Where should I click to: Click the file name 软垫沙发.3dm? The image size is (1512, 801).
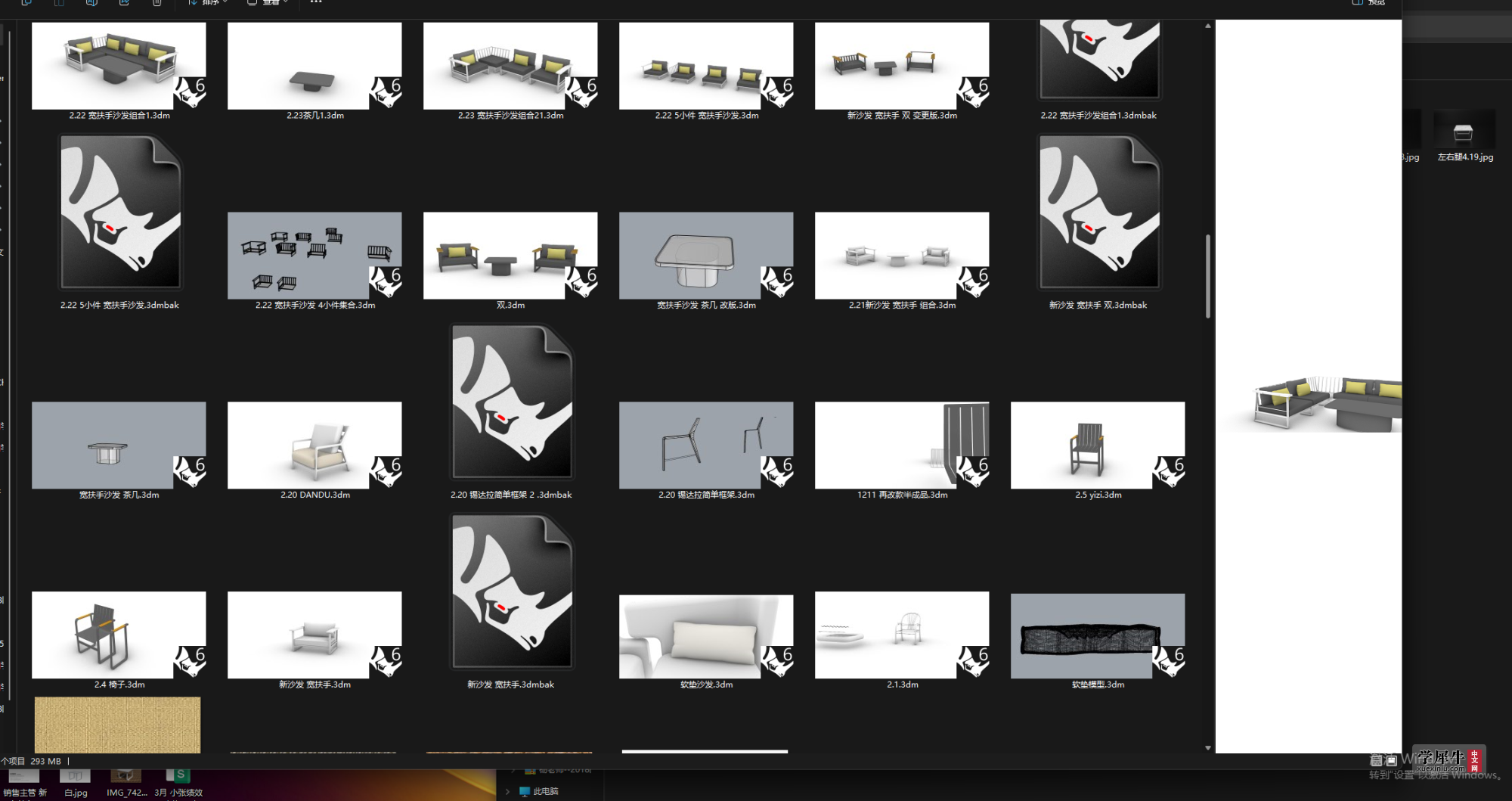pyautogui.click(x=706, y=685)
